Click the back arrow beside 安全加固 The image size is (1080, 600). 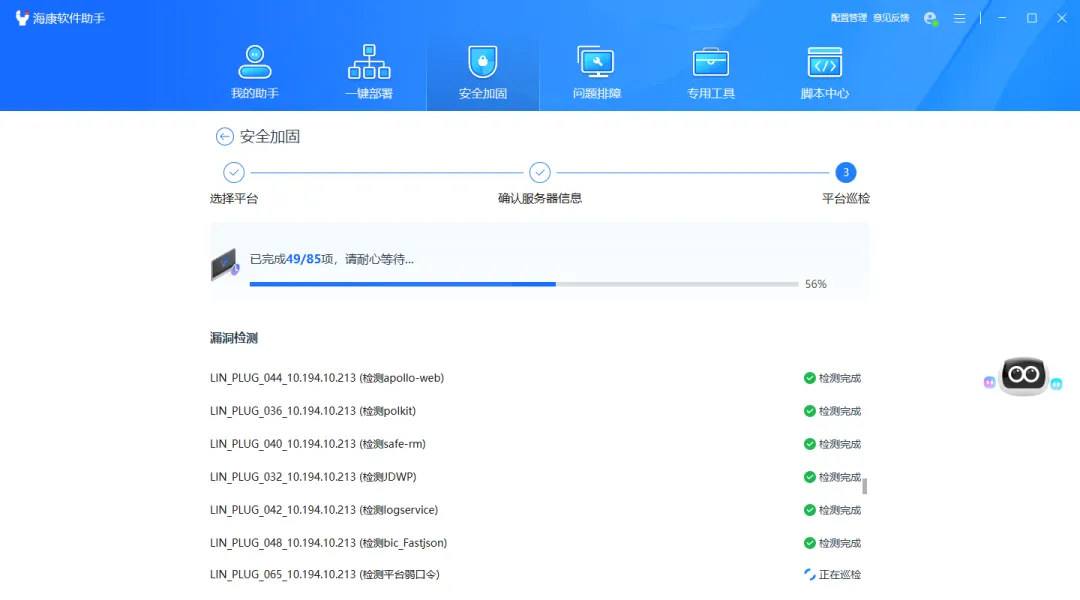click(225, 136)
